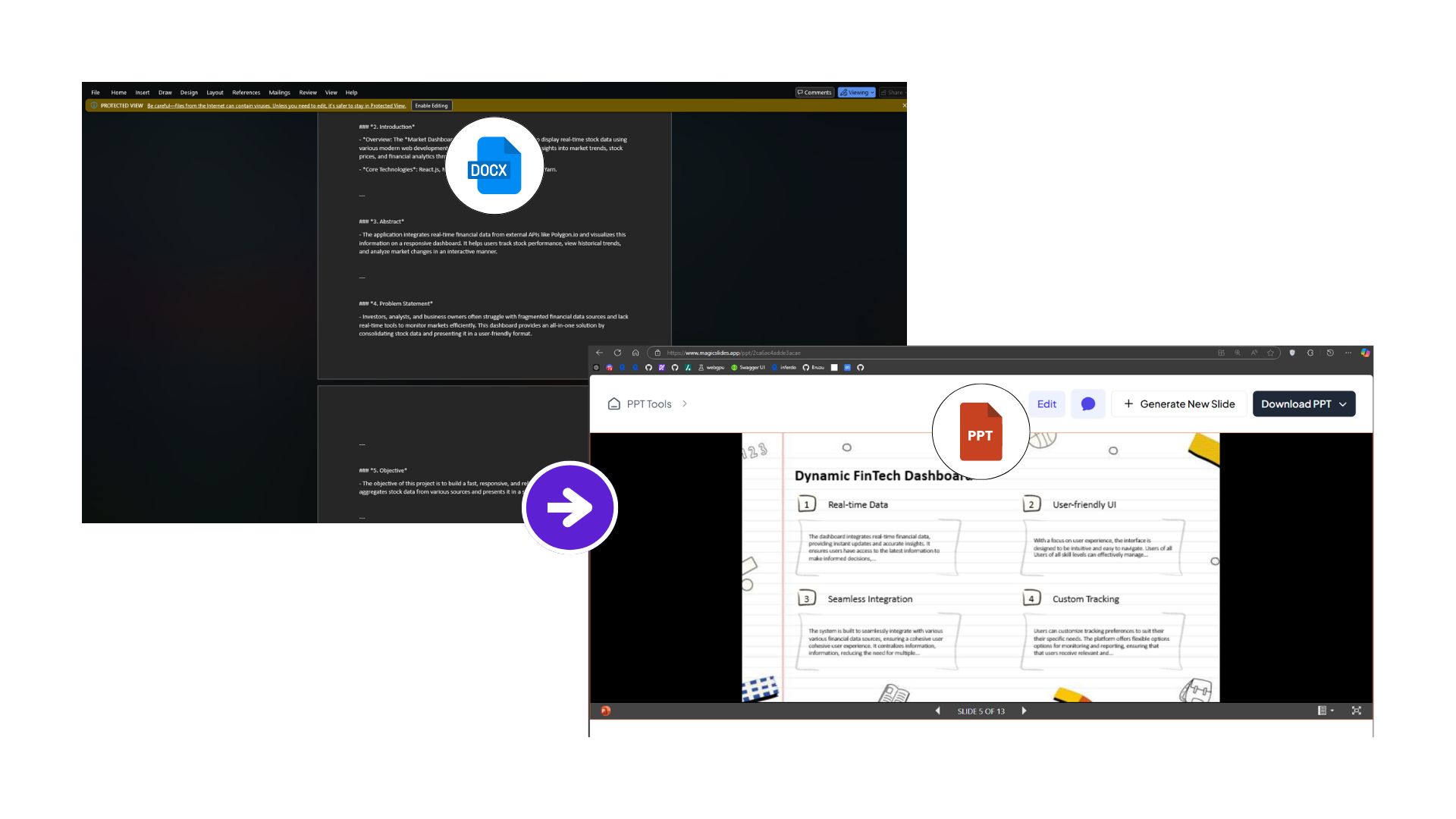Open browser history from the clock icon

[1329, 353]
